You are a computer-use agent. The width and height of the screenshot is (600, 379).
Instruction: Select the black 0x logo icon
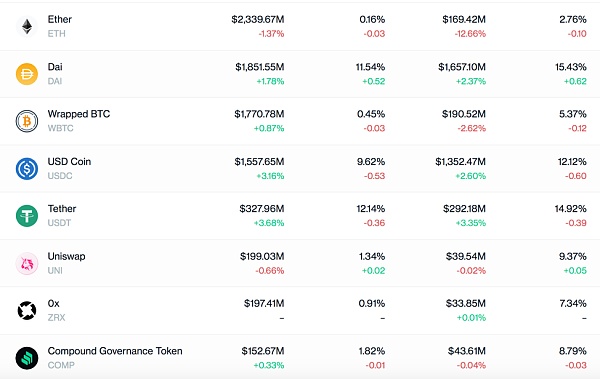[x=27, y=310]
